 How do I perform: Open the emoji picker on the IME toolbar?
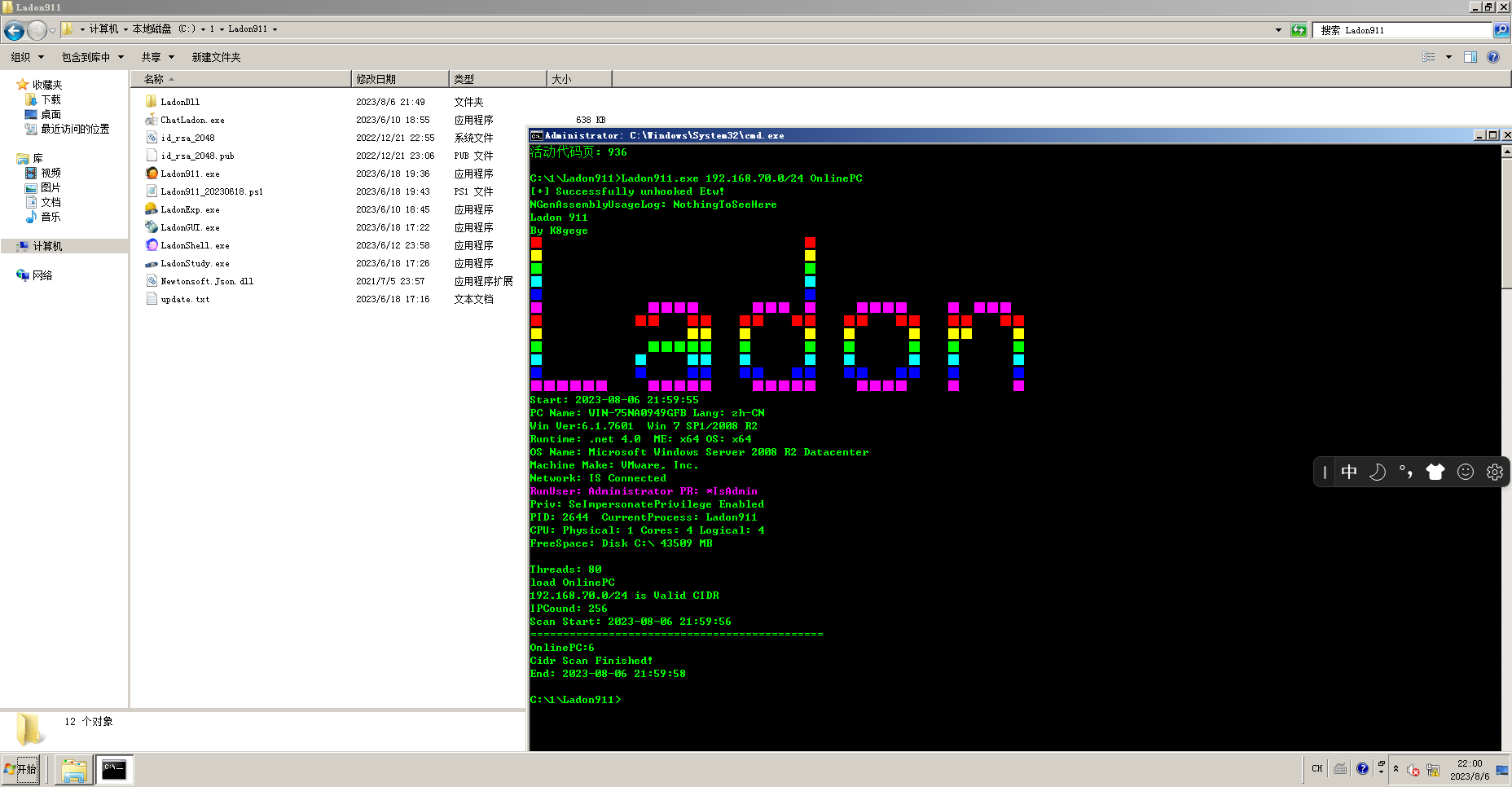pyautogui.click(x=1465, y=472)
